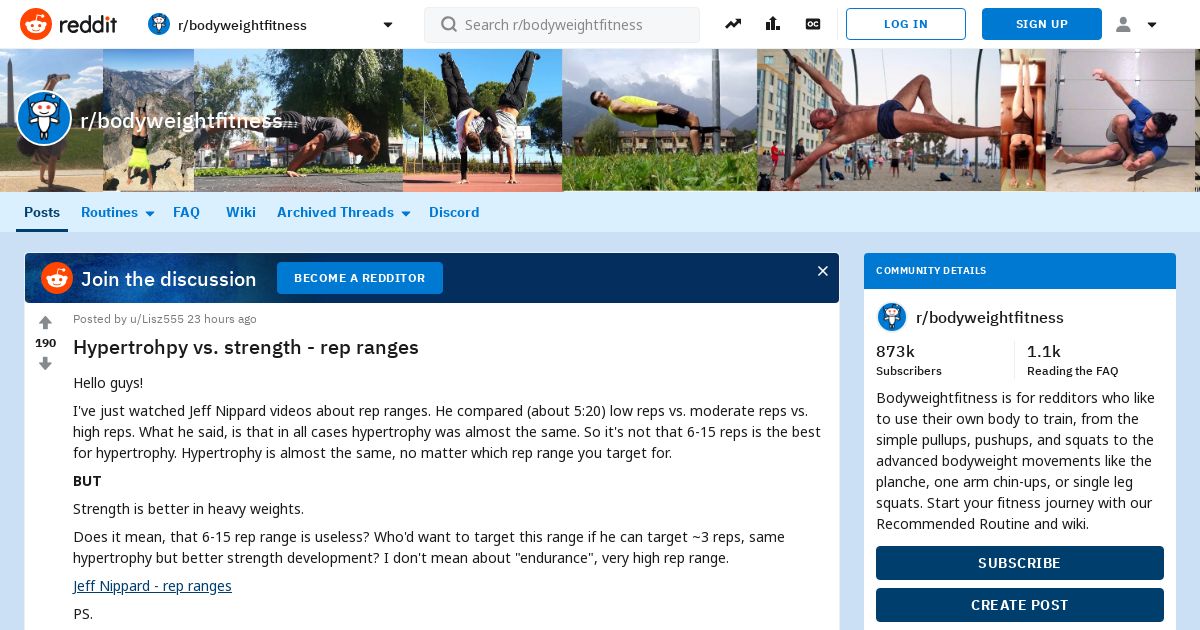
Task: Select the Posts tab
Action: (x=42, y=212)
